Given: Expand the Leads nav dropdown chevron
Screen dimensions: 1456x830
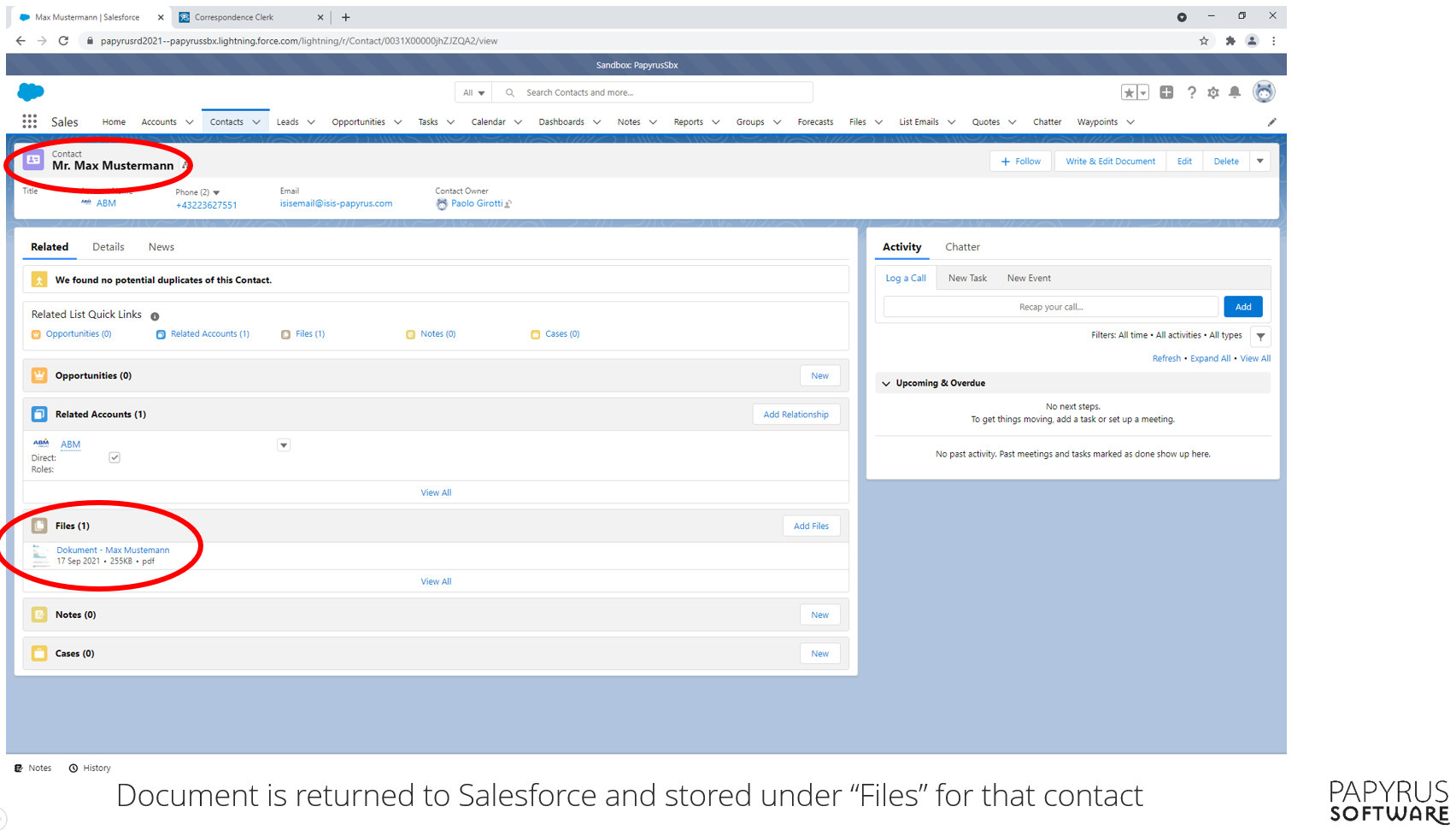Looking at the screenshot, I should point(311,122).
